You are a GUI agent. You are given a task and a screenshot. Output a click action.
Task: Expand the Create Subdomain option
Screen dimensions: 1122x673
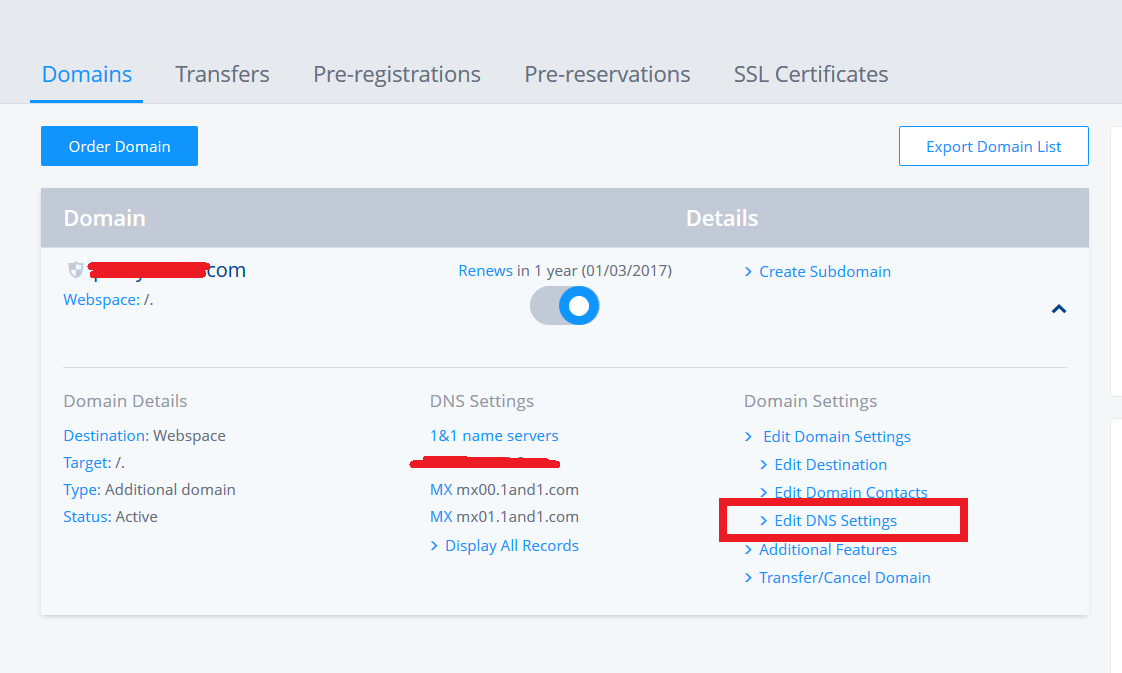pyautogui.click(x=824, y=271)
